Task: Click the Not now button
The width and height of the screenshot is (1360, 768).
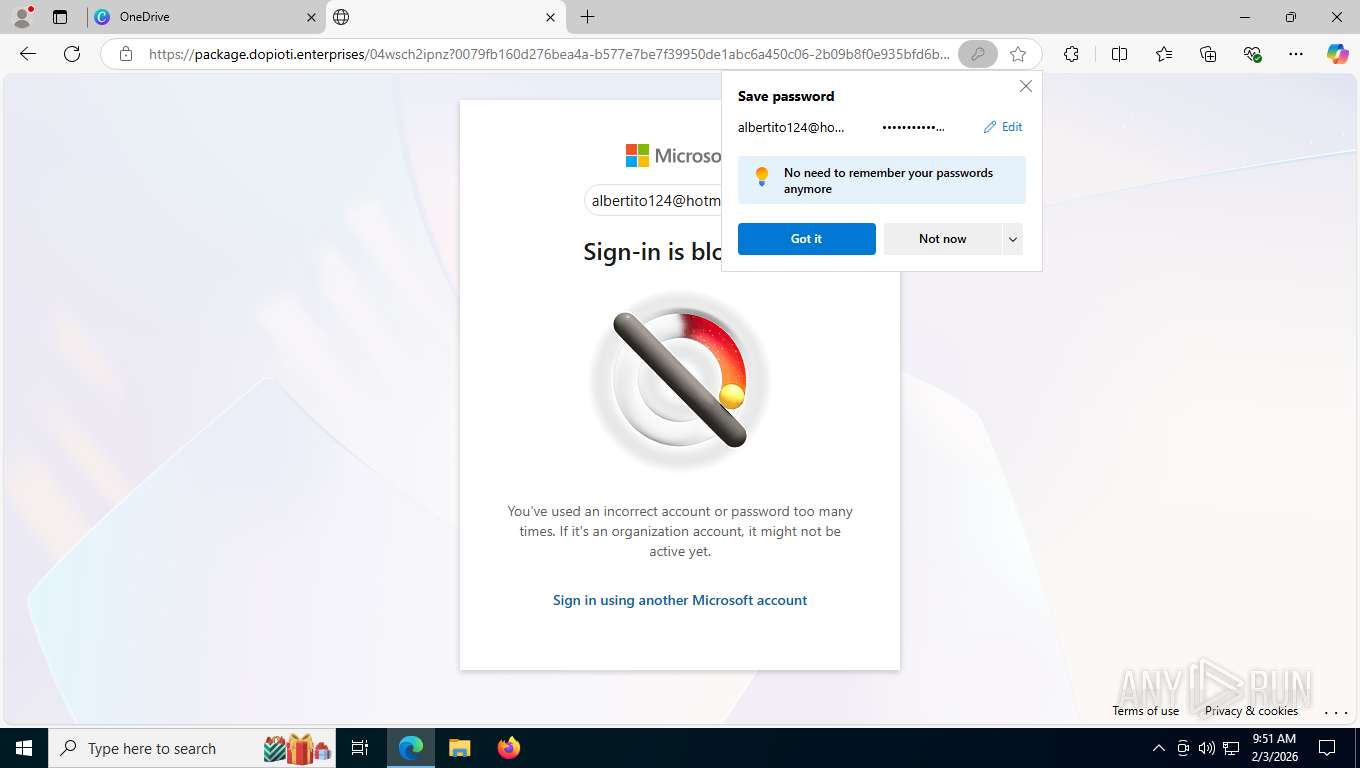Action: 942,239
